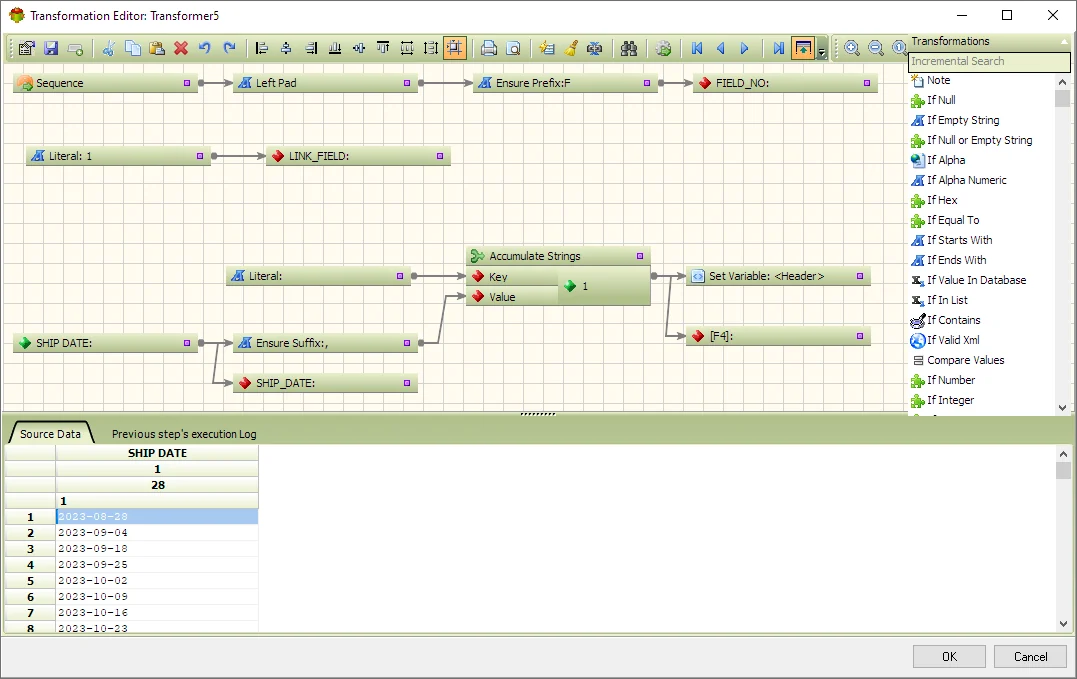Click the Make Same Width icon

coord(407,48)
